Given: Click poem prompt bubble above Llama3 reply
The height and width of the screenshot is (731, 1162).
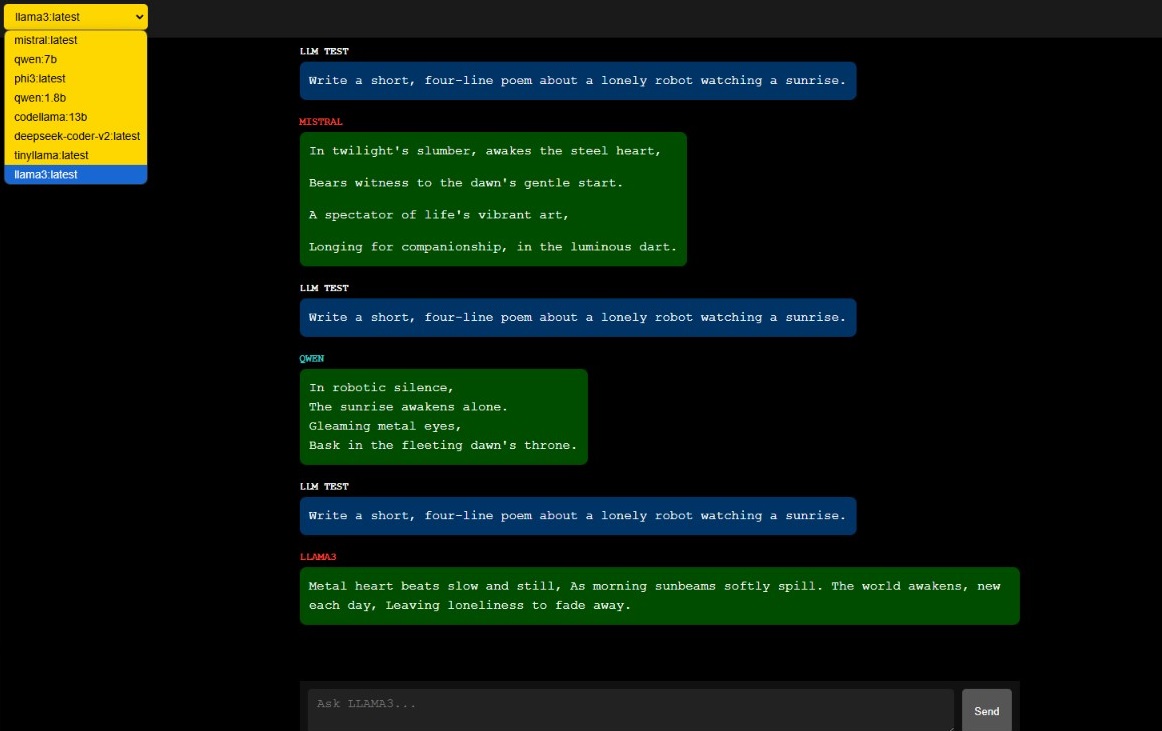Looking at the screenshot, I should click(578, 516).
